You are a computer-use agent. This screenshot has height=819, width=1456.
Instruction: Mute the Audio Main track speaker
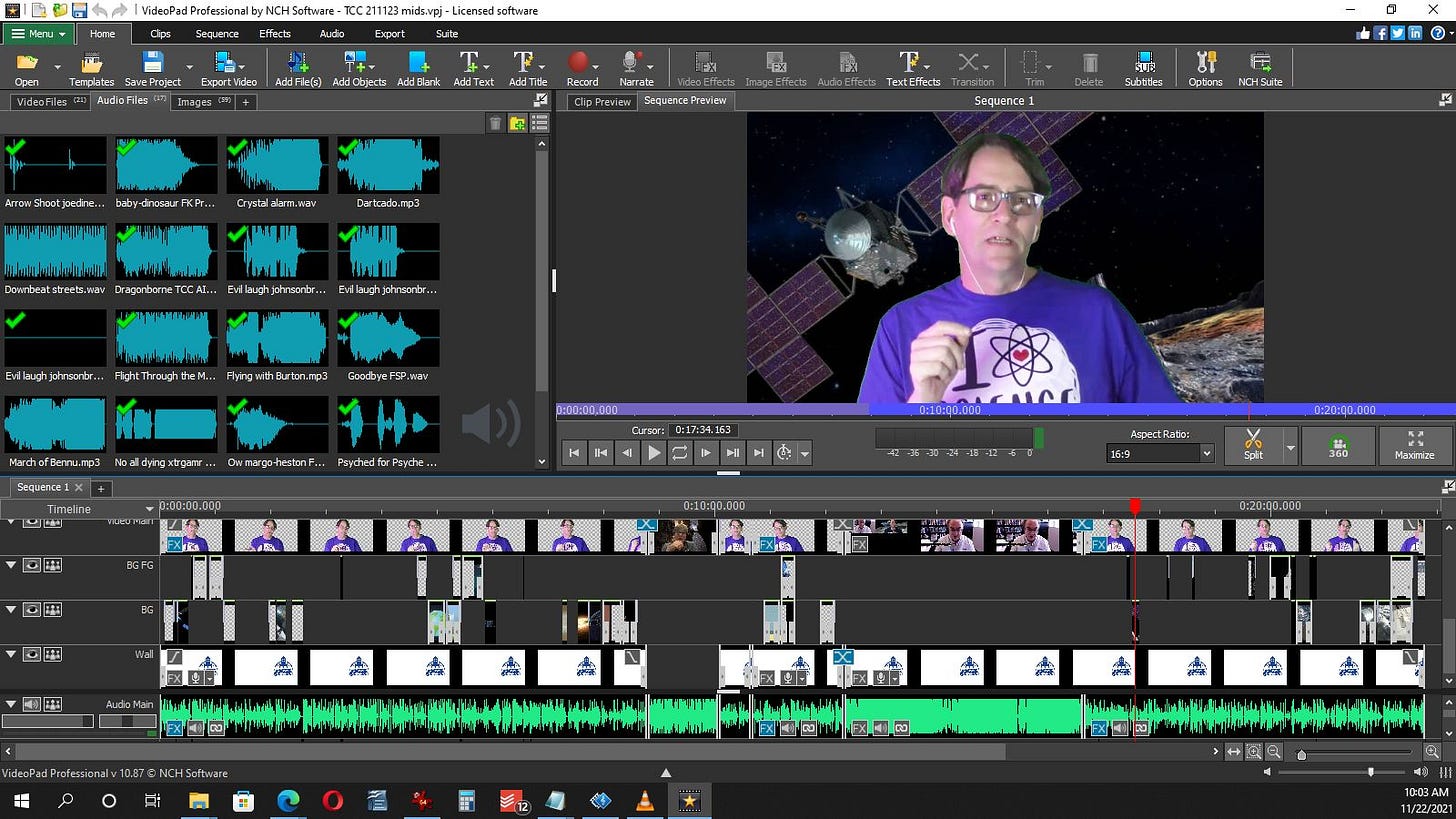click(32, 704)
